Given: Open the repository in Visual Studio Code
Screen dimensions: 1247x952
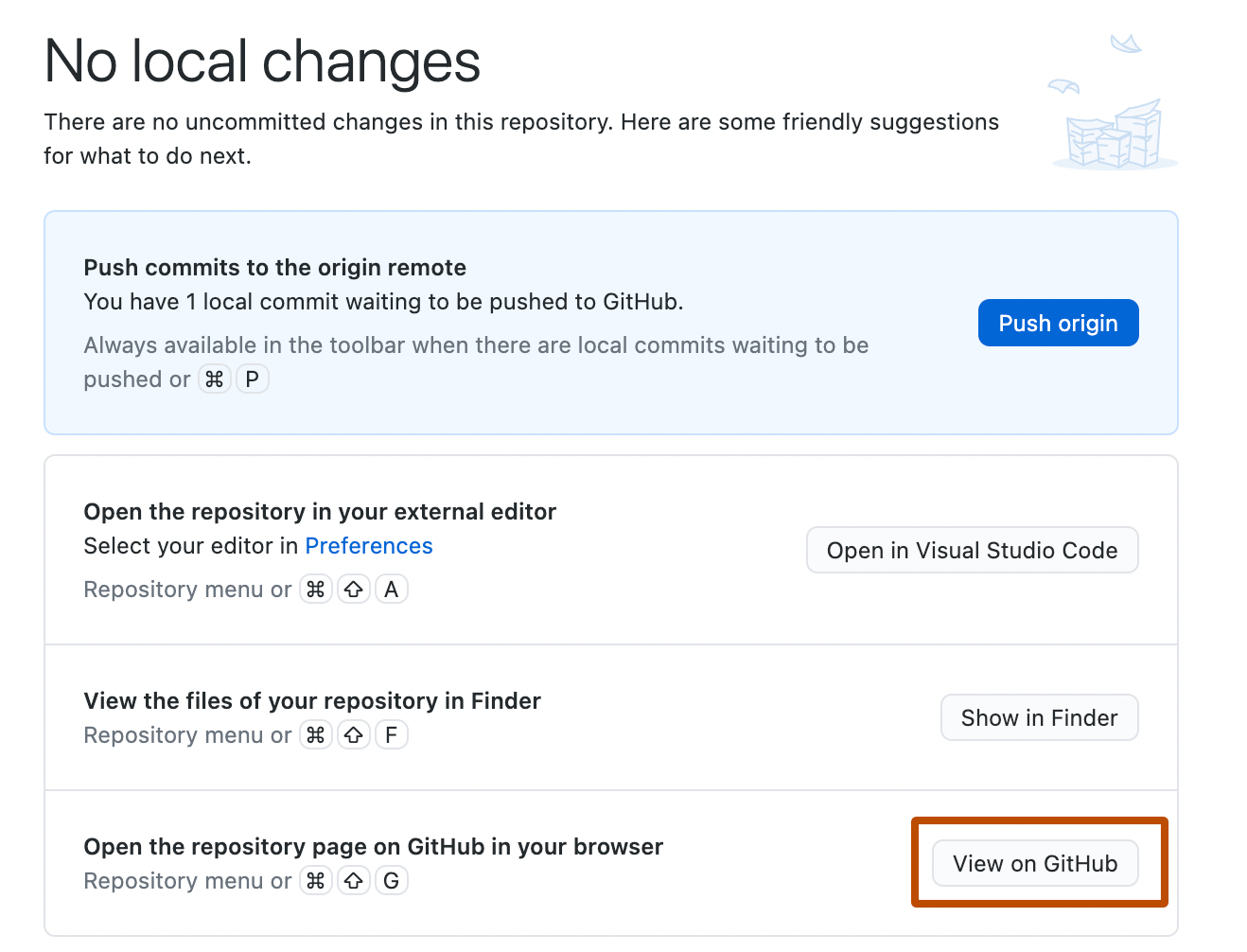Looking at the screenshot, I should tap(972, 550).
